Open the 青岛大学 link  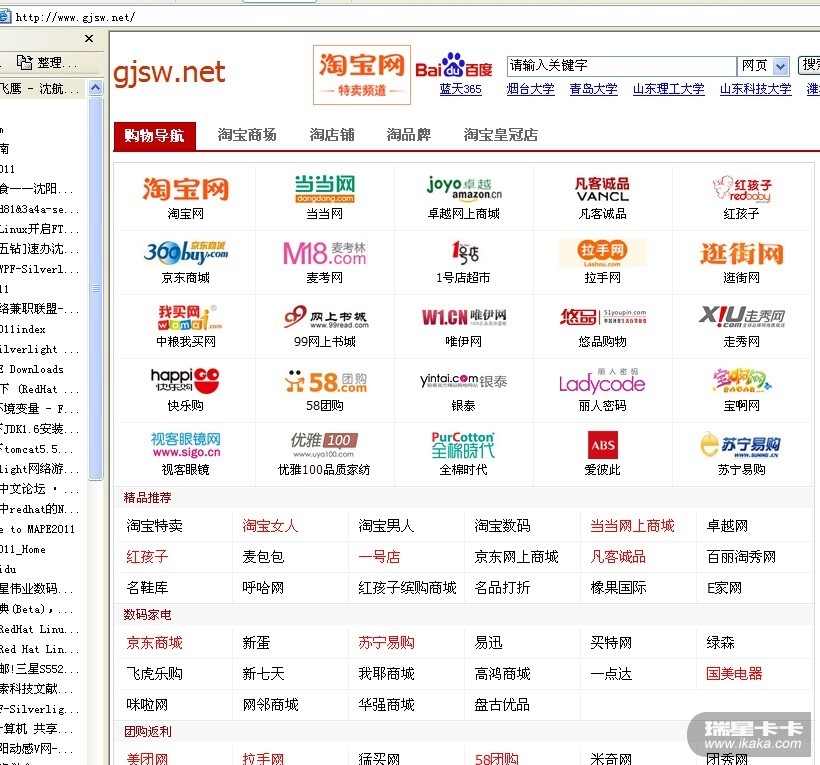[593, 89]
